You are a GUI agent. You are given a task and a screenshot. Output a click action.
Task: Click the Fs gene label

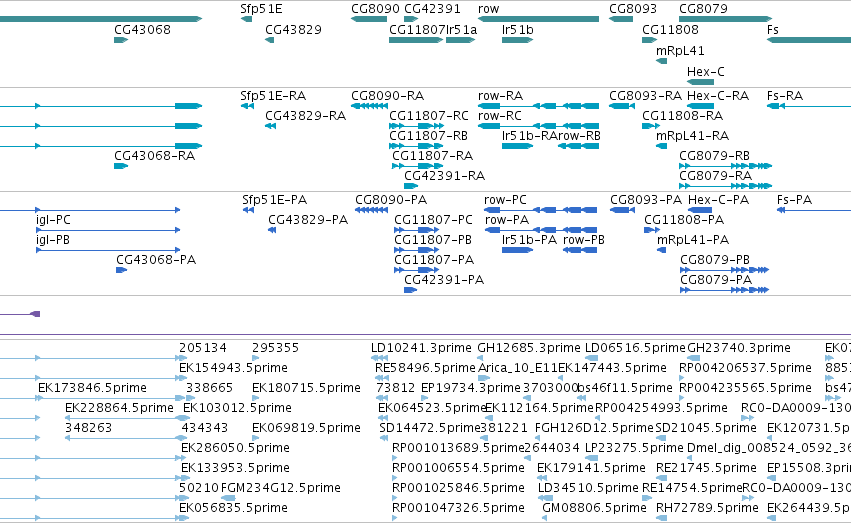click(773, 29)
